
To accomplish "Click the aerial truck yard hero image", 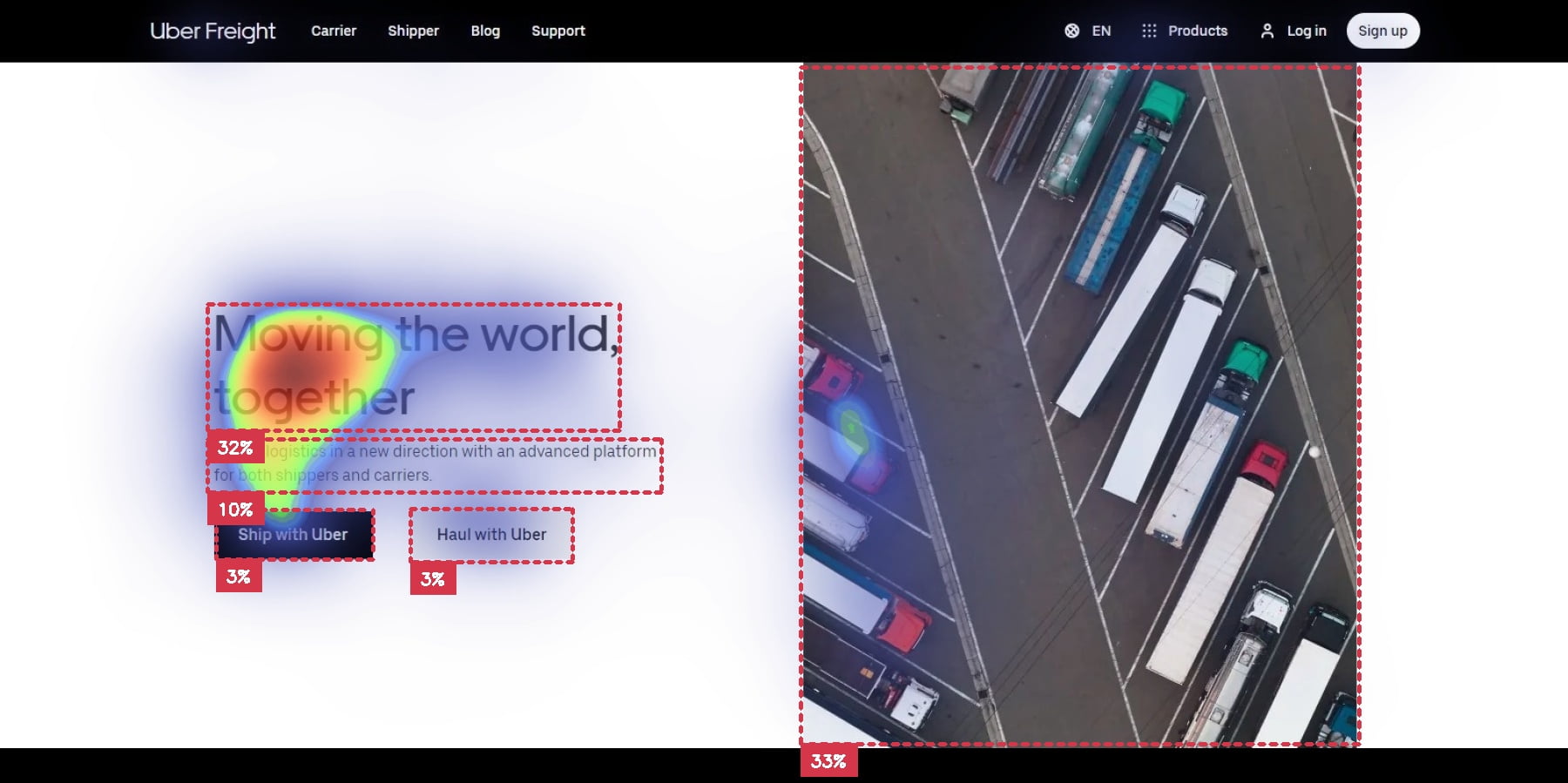I will click(x=1080, y=405).
